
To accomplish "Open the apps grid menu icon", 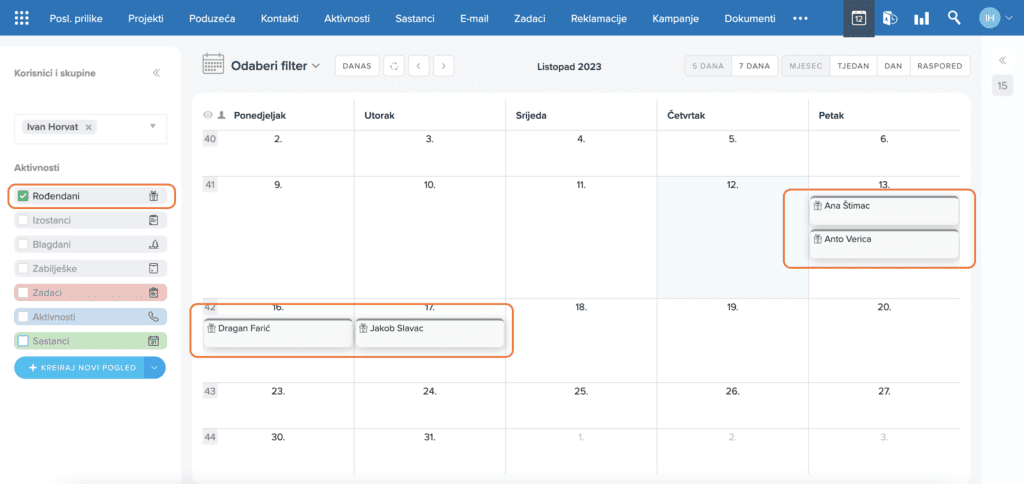I will pyautogui.click(x=21, y=18).
